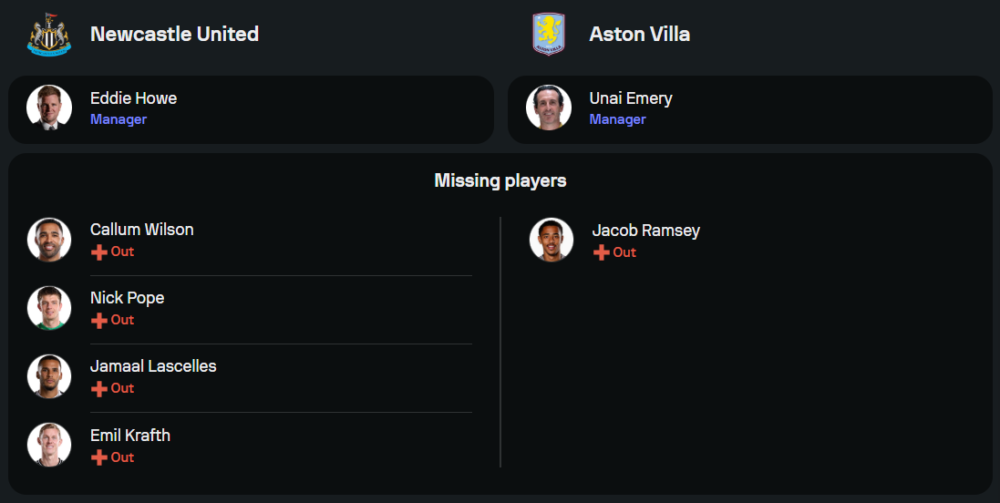The width and height of the screenshot is (1000, 503).
Task: Click the Unai Emery manager name
Action: pos(630,98)
